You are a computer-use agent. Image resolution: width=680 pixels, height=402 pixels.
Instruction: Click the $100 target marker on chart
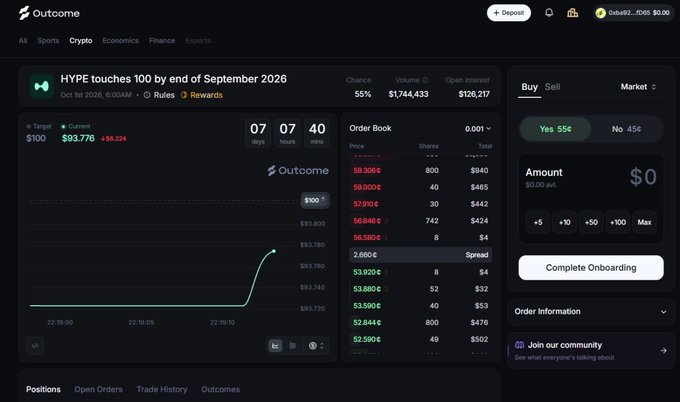tap(315, 200)
